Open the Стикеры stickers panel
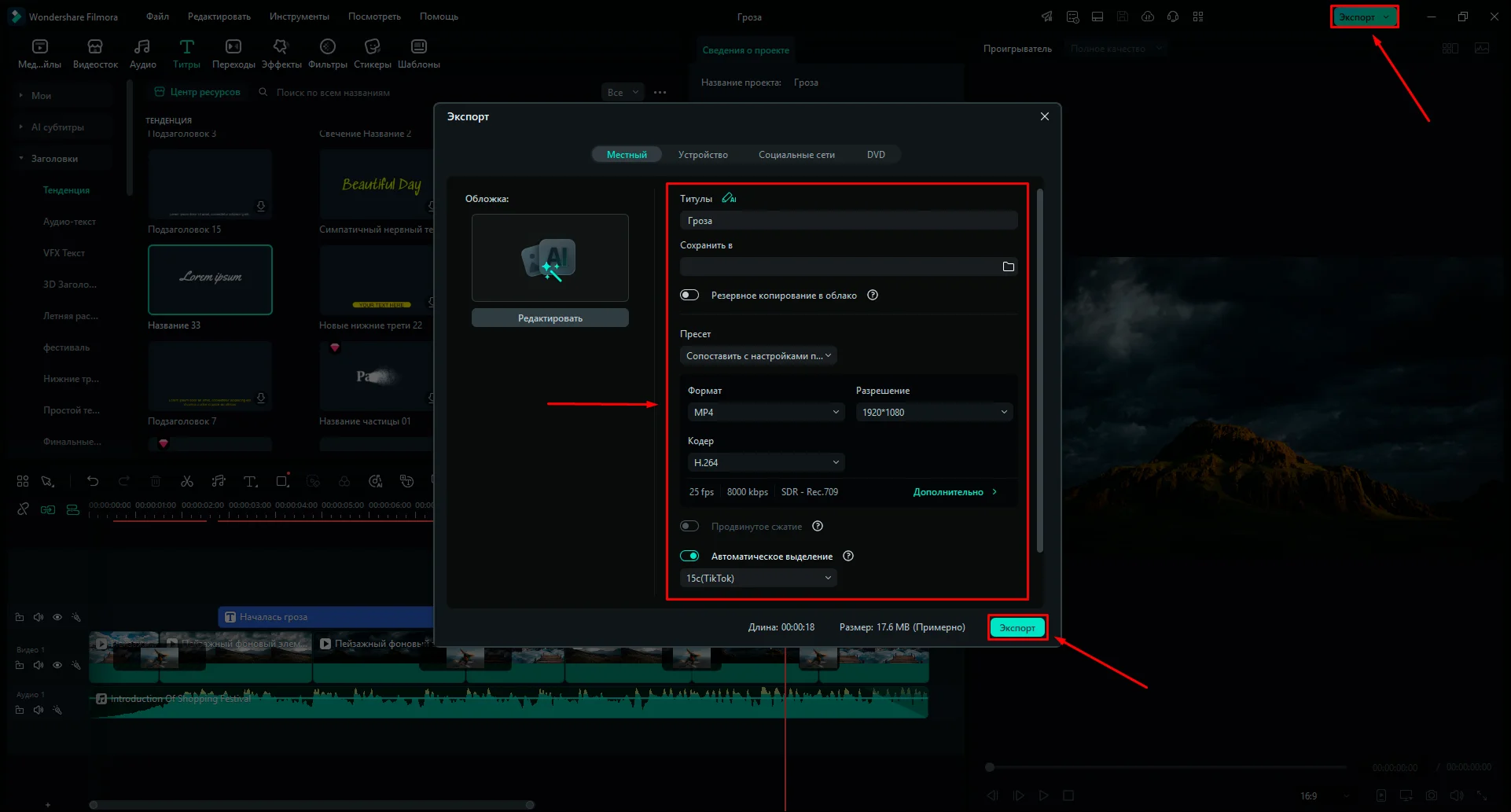This screenshot has height=812, width=1511. pyautogui.click(x=372, y=53)
